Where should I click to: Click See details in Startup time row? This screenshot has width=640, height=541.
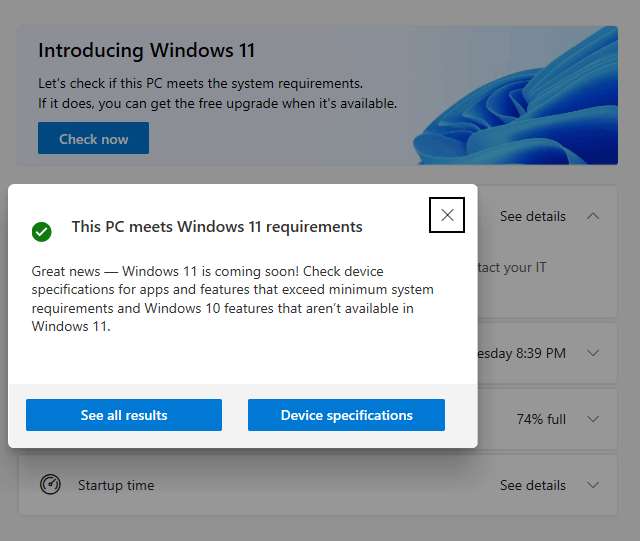point(533,485)
